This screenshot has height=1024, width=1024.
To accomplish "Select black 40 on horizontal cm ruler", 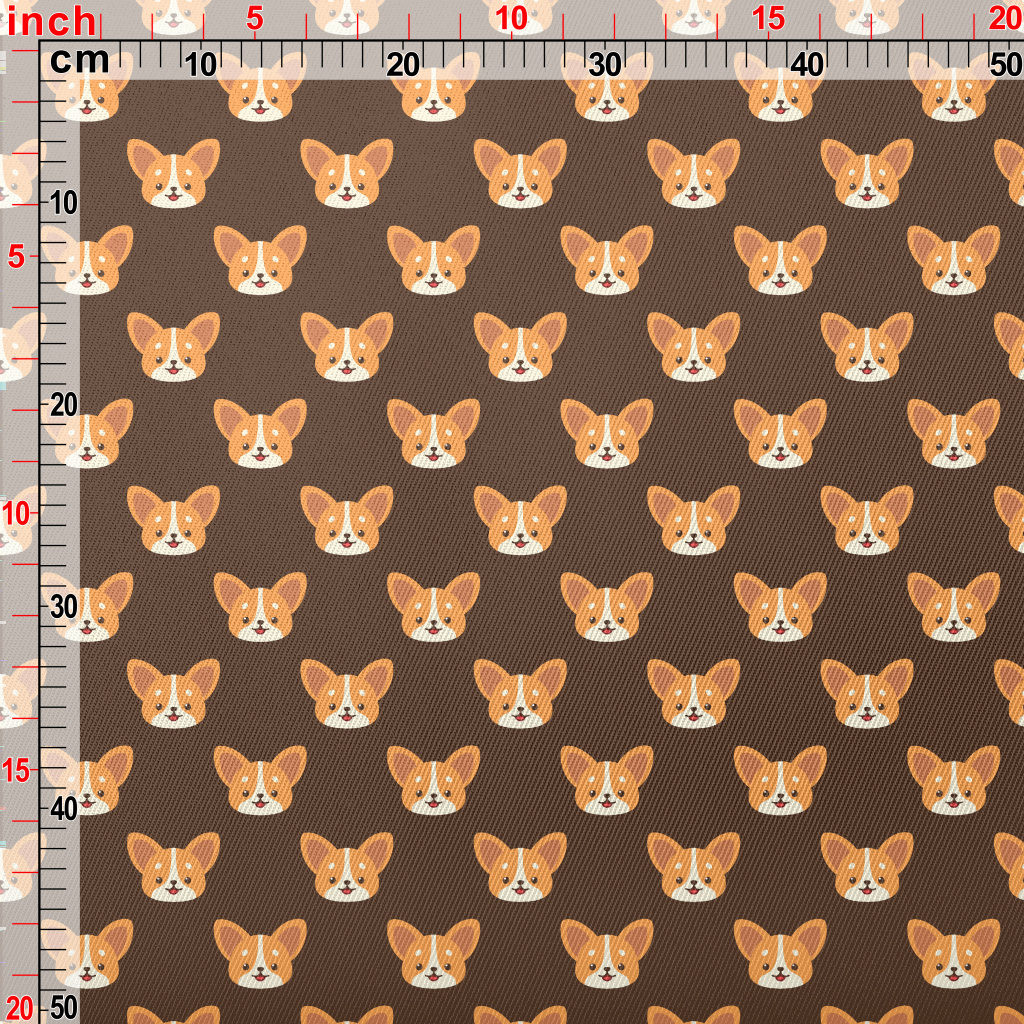I will point(808,65).
